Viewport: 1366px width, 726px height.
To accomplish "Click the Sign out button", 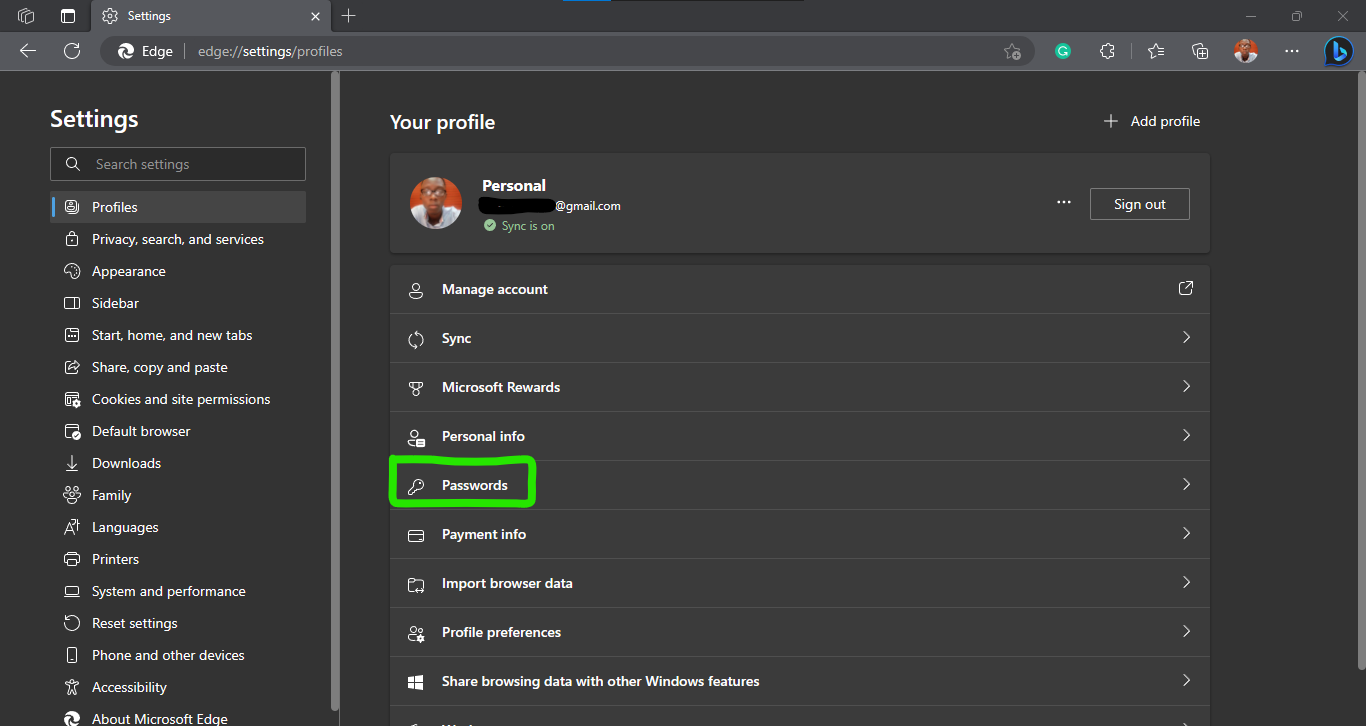I will coord(1139,203).
